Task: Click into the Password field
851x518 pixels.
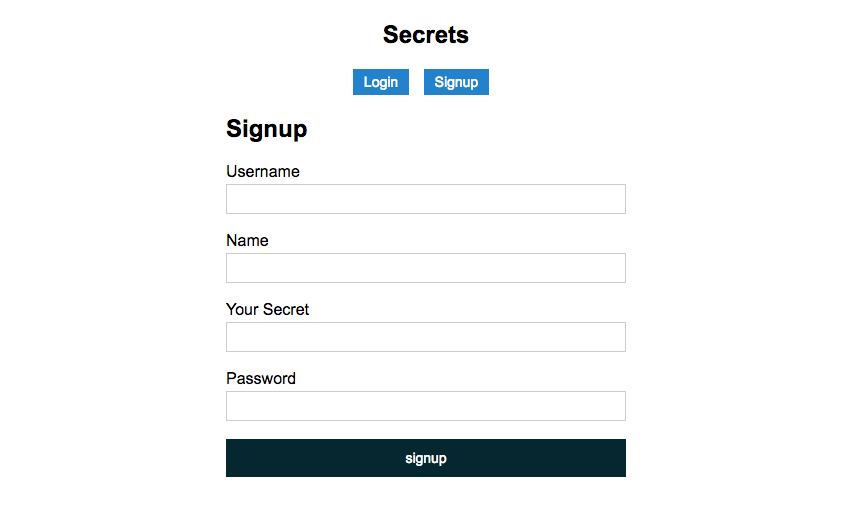Action: coord(425,406)
